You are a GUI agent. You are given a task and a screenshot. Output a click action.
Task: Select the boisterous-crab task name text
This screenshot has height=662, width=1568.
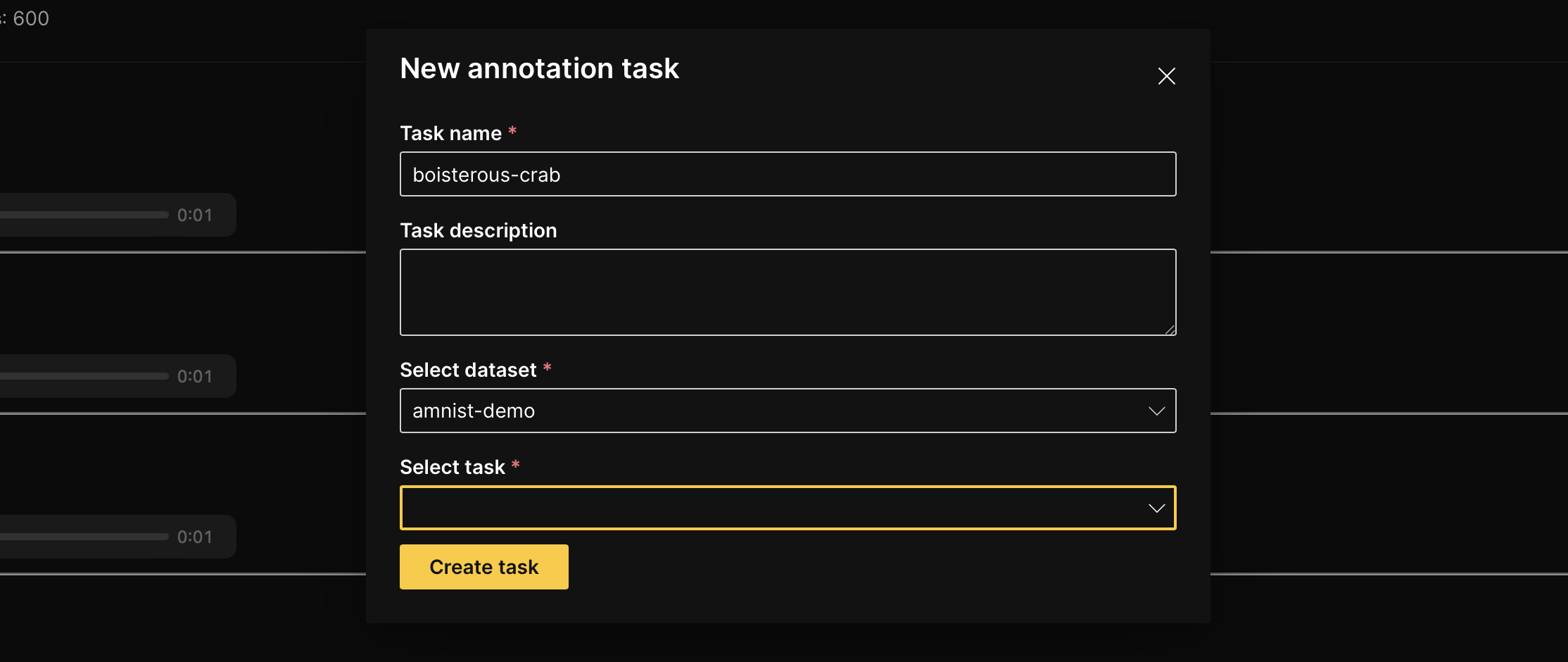tap(486, 174)
